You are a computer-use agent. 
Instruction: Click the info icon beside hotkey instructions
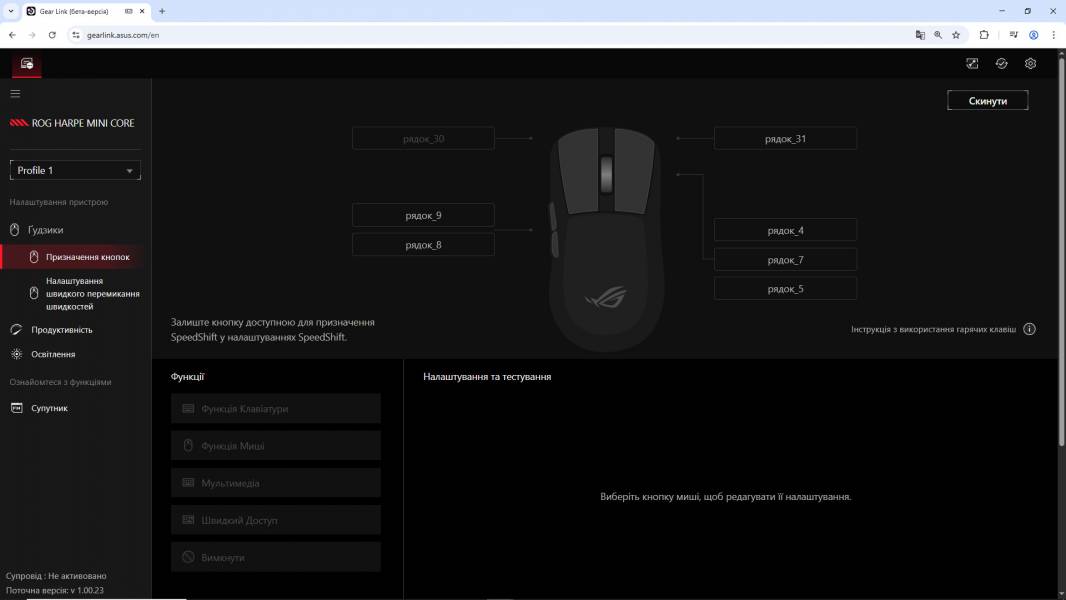[x=1029, y=328]
